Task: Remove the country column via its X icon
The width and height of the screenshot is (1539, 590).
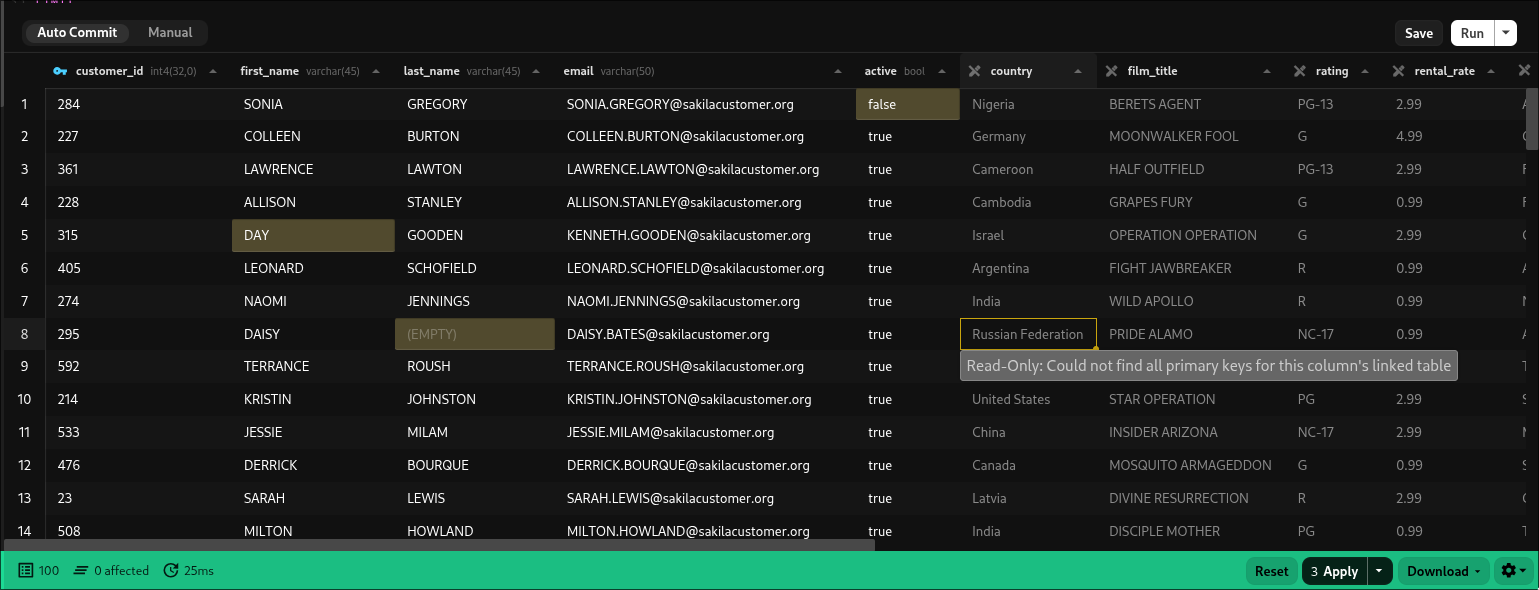Action: click(x=973, y=70)
